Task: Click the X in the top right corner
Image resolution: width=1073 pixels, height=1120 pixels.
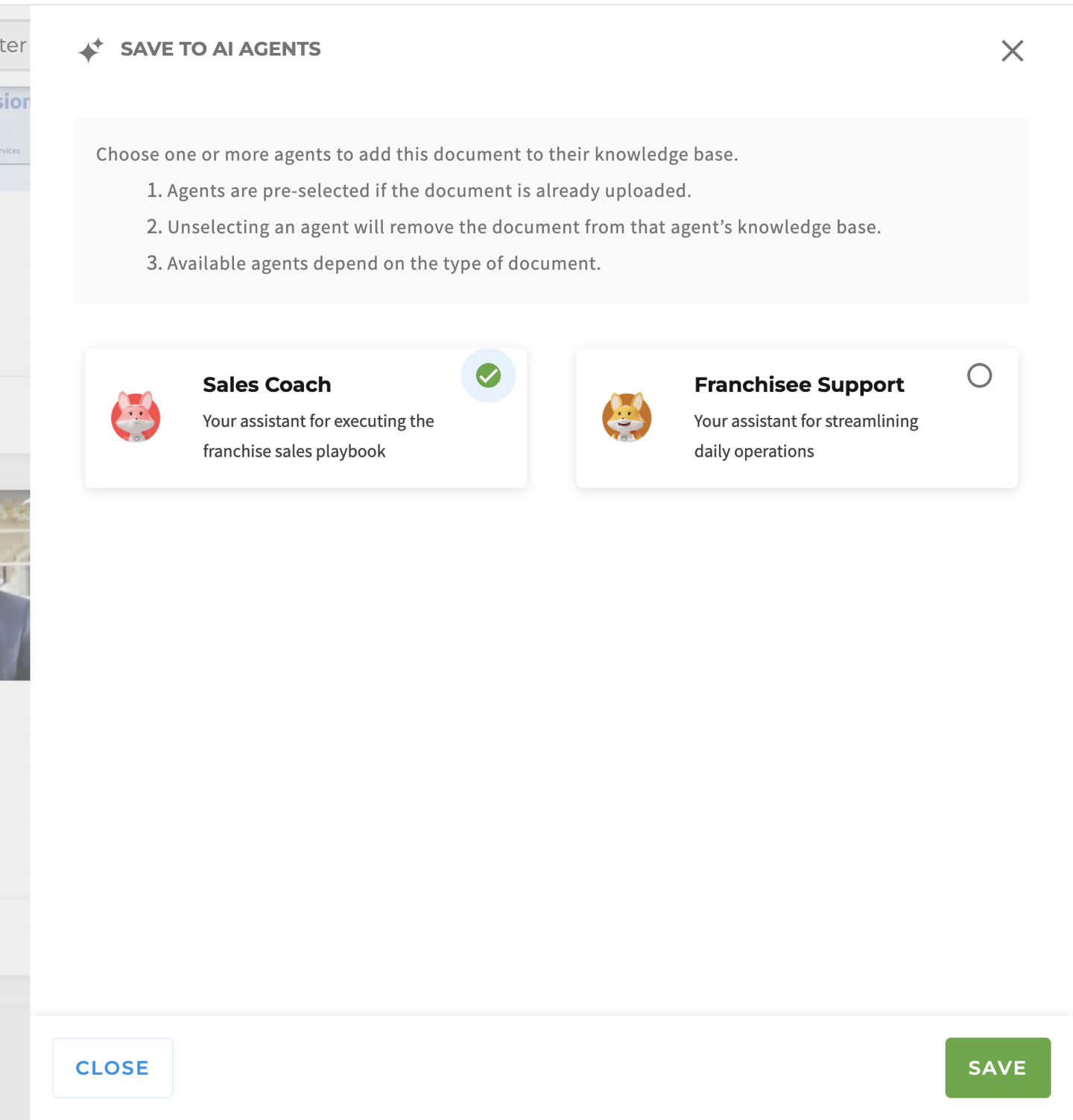Action: [1012, 51]
